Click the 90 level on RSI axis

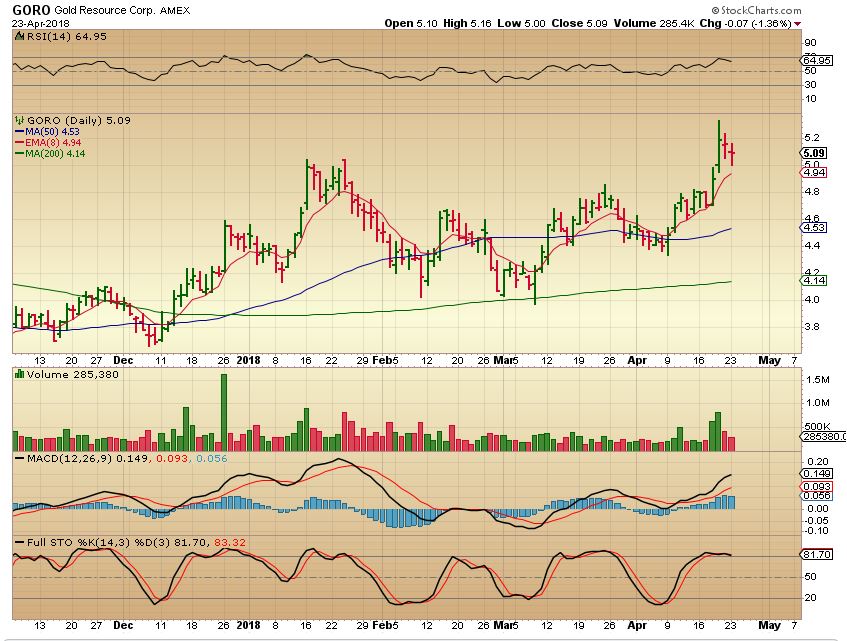click(810, 43)
